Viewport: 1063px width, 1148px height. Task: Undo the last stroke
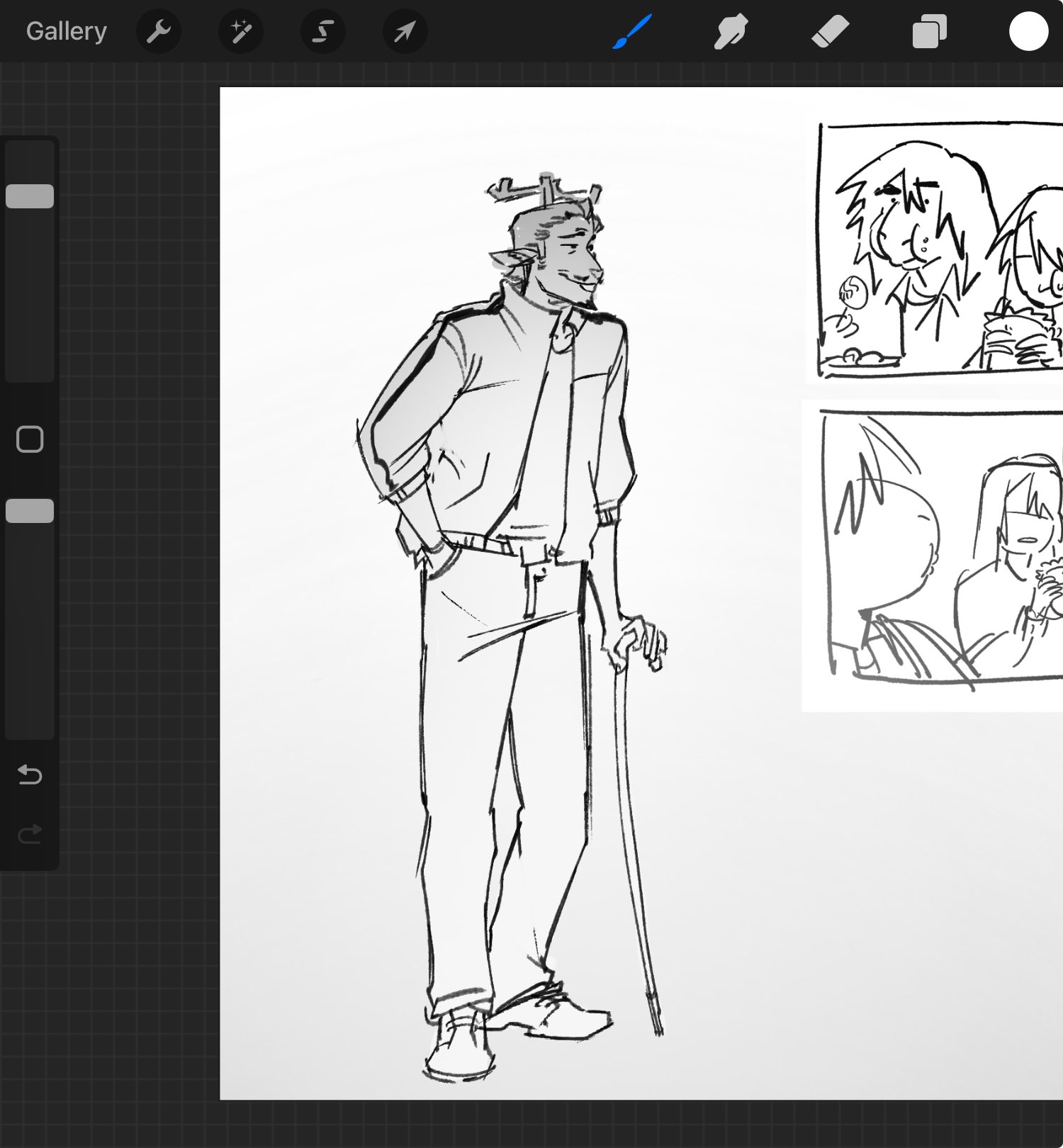[30, 775]
